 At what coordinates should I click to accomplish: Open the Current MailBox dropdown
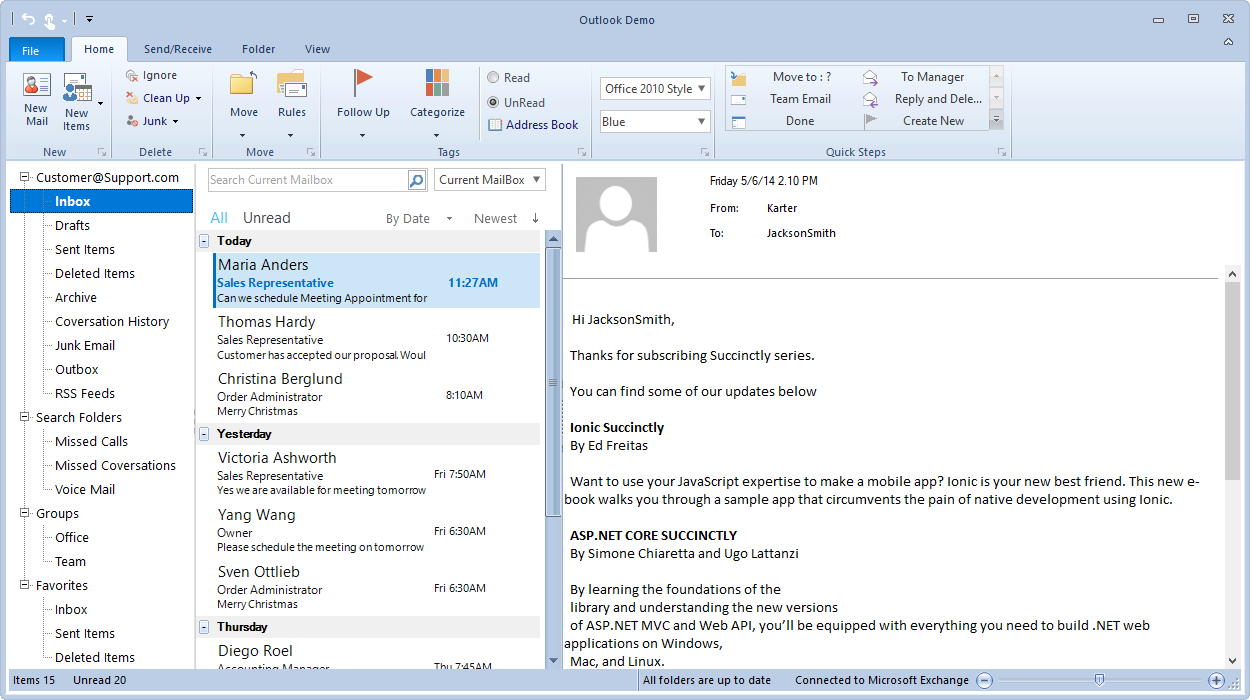(x=489, y=180)
